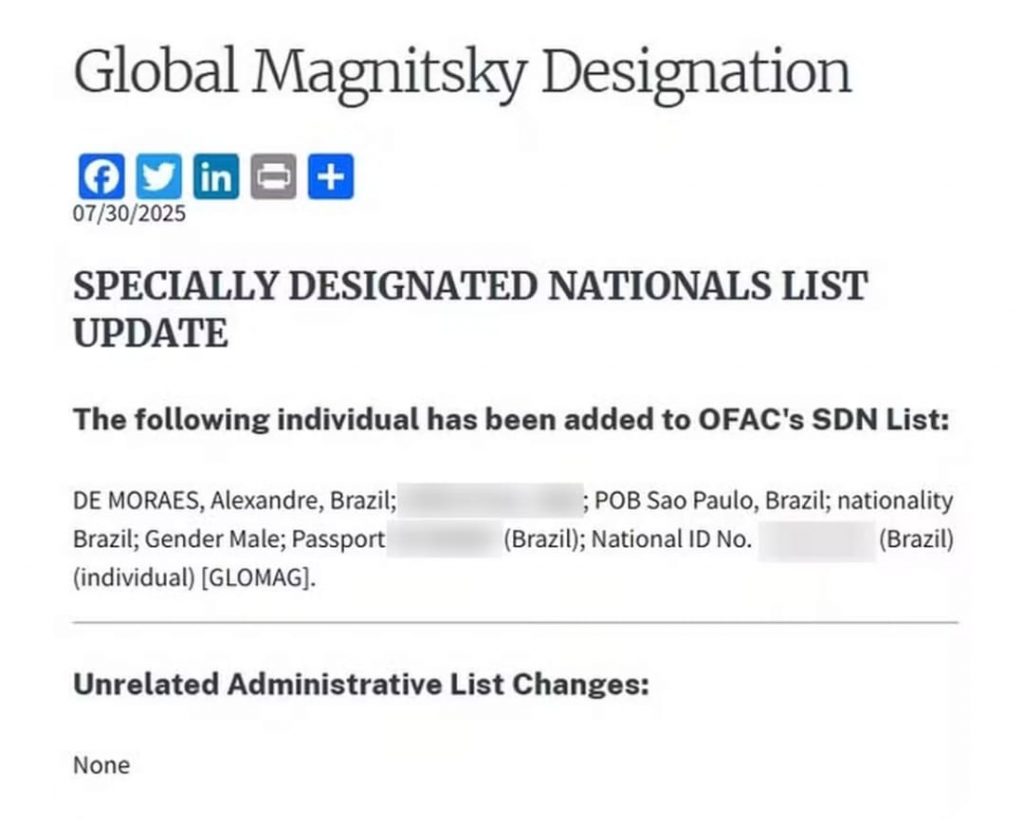This screenshot has width=1024, height=822.
Task: Select the Gender Male text
Action: 212,539
